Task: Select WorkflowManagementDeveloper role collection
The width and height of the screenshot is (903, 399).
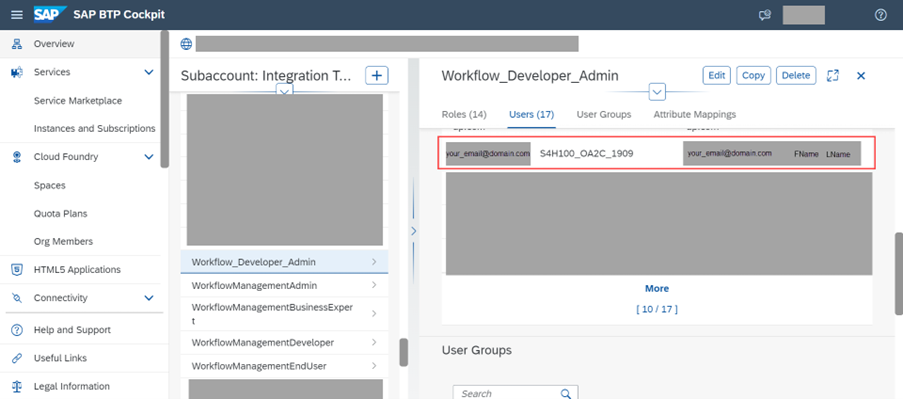Action: 284,343
